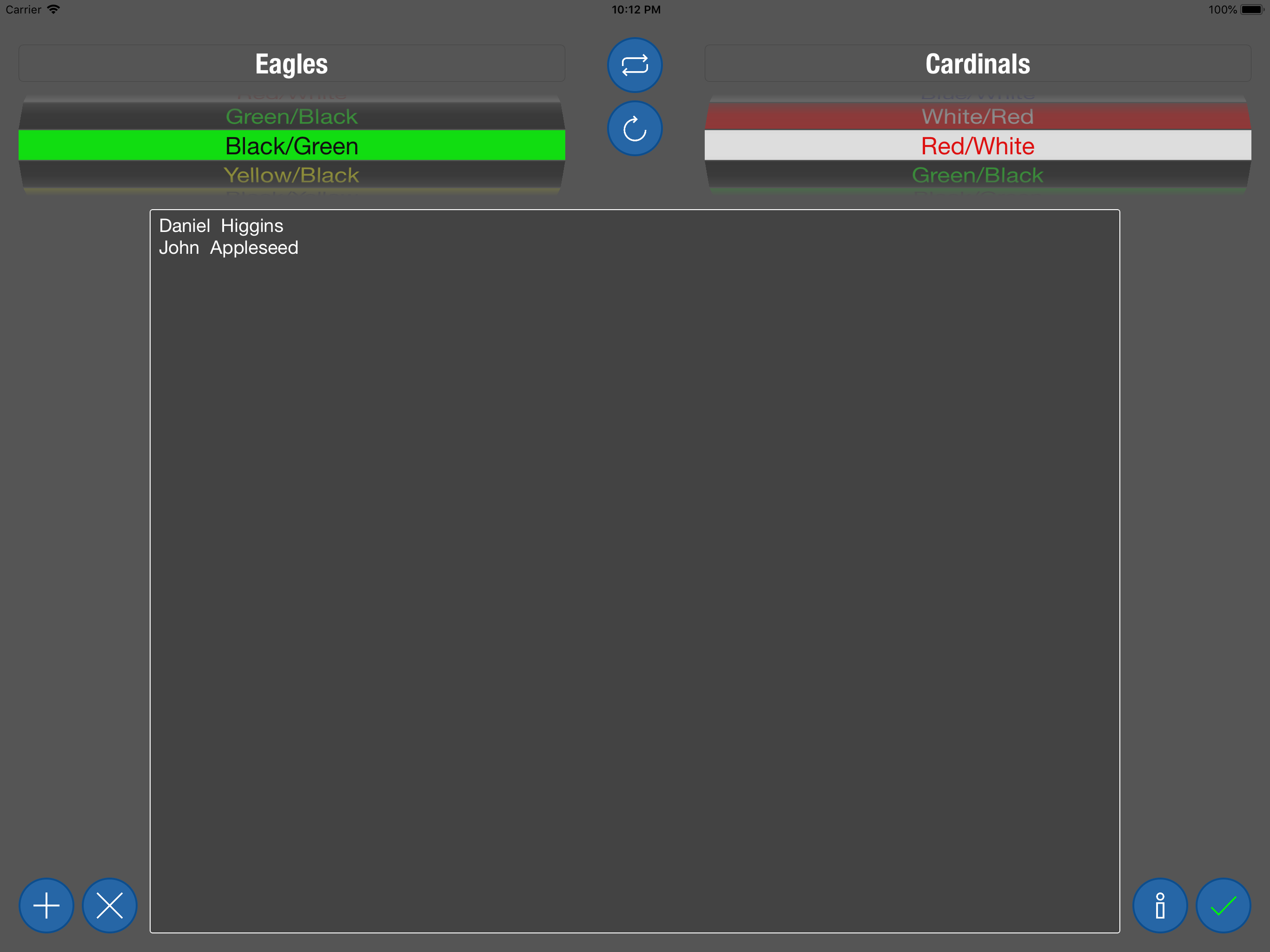Image resolution: width=1270 pixels, height=952 pixels.
Task: Edit the Cardinals team name field
Action: point(977,64)
